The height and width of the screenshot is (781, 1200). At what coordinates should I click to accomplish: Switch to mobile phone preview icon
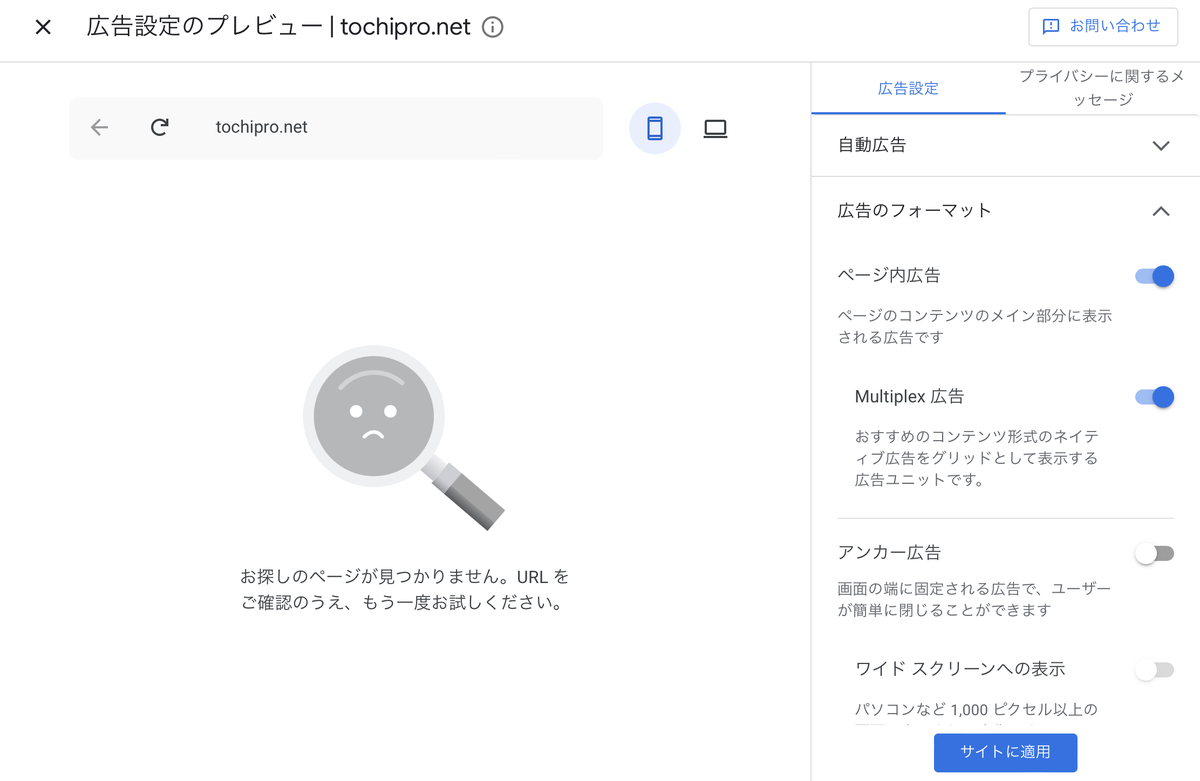655,128
